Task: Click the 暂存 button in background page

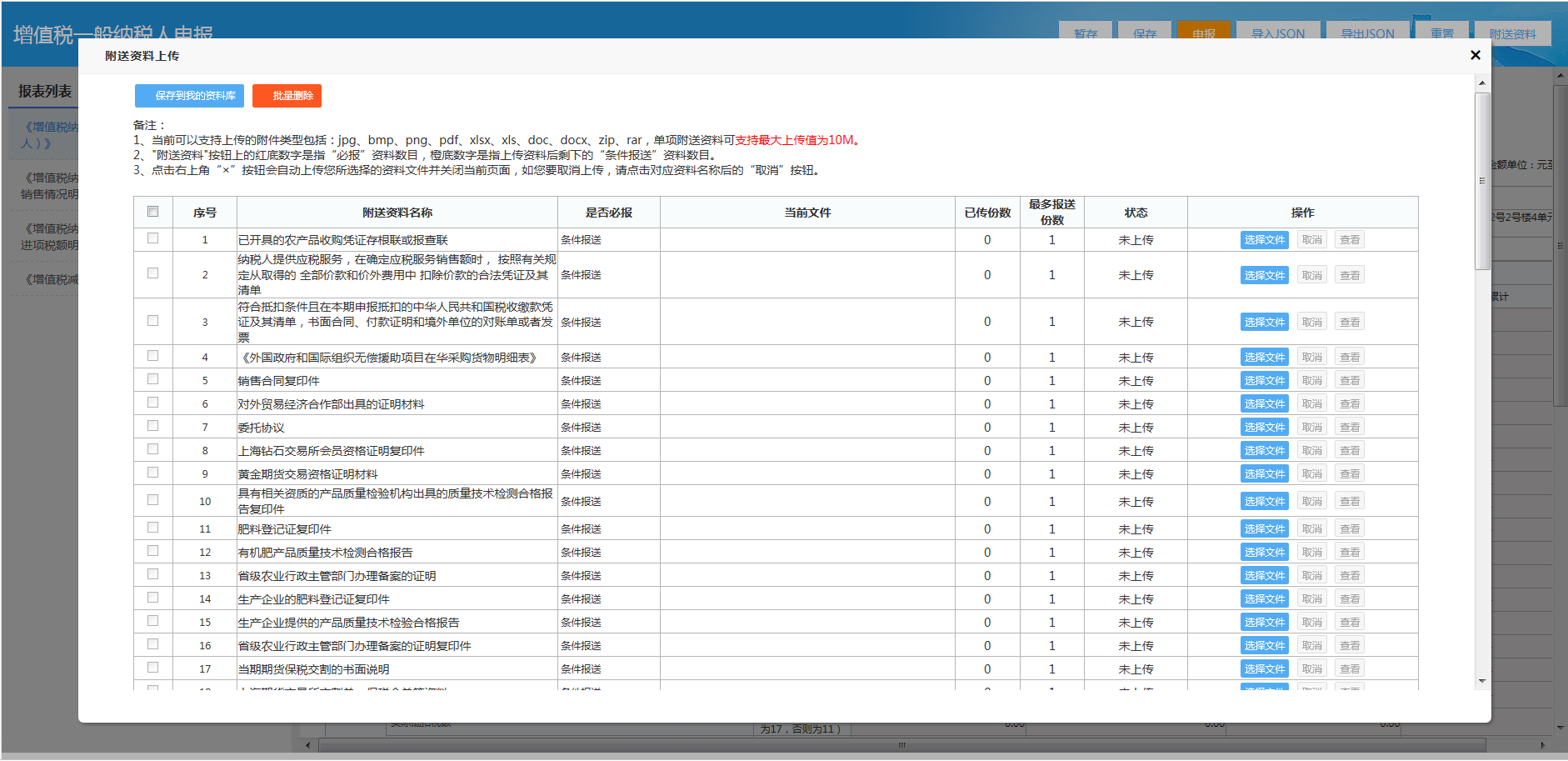Action: (x=1086, y=31)
